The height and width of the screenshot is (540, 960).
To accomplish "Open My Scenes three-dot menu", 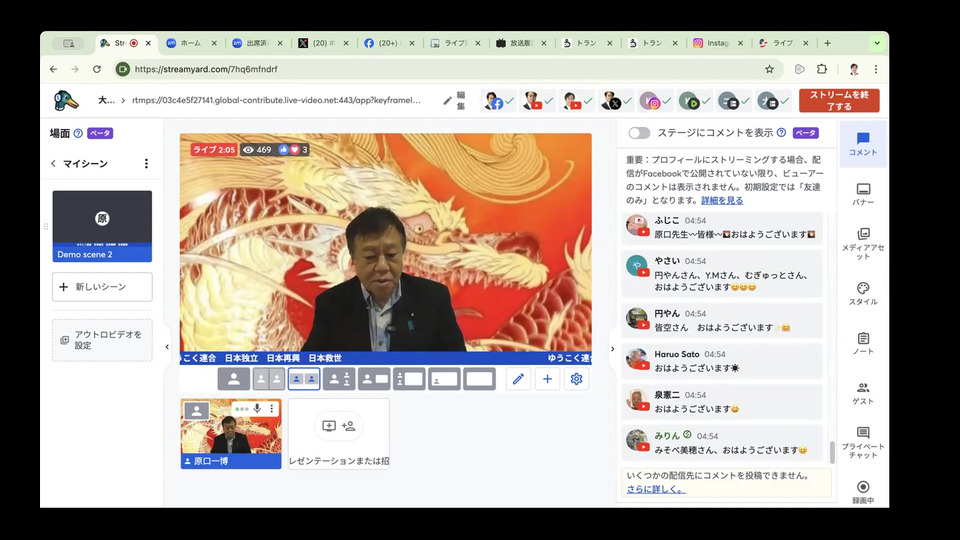I will coord(146,163).
